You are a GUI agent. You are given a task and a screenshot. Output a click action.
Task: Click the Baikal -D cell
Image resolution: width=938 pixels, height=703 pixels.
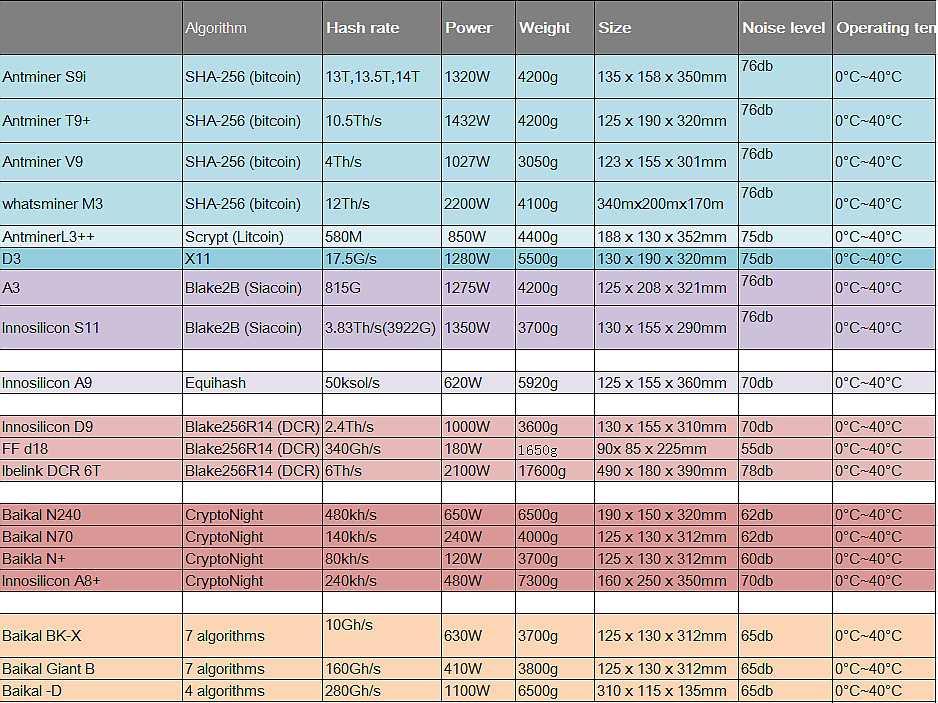click(x=91, y=691)
